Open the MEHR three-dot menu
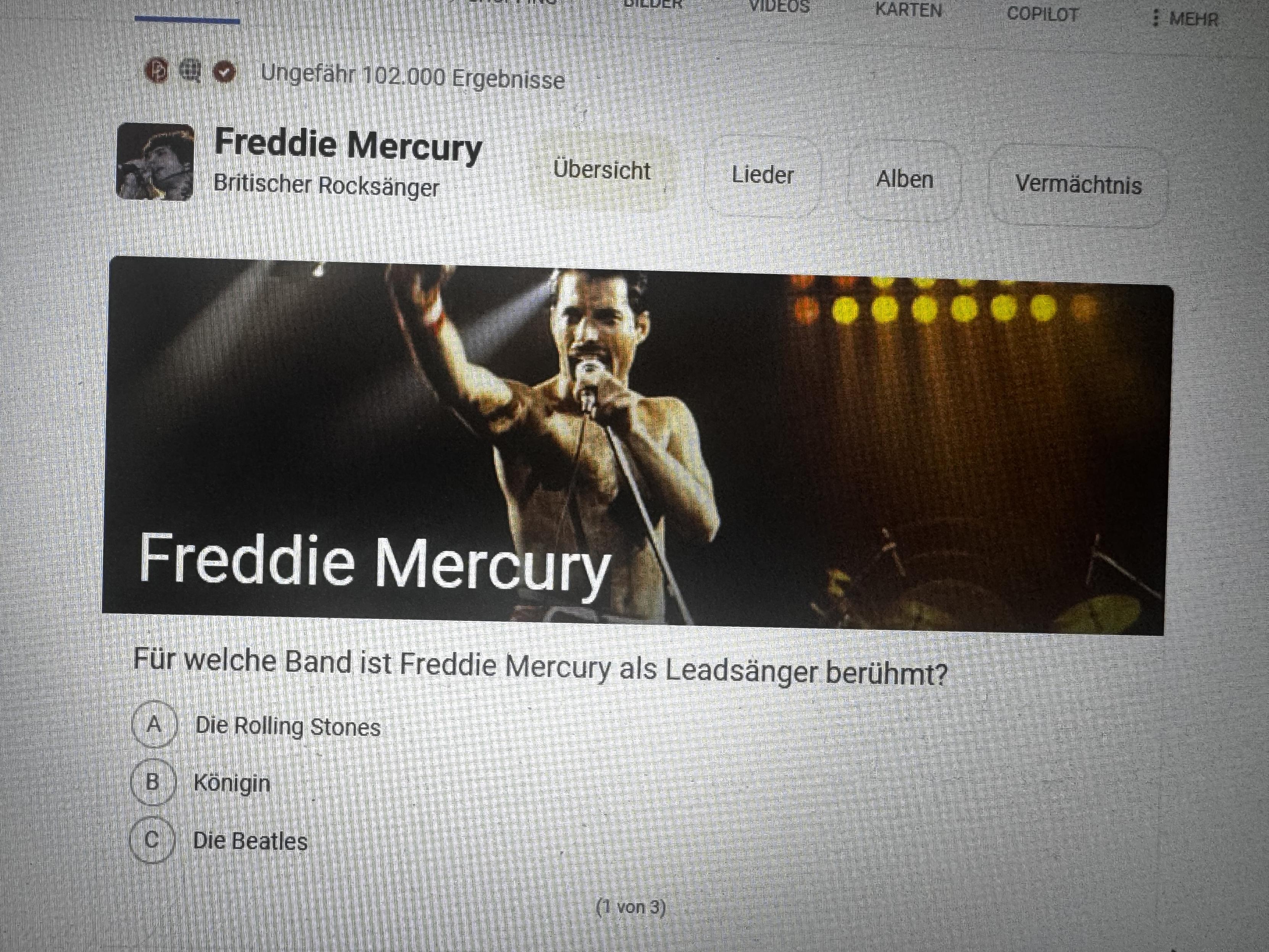The height and width of the screenshot is (952, 1269). 1185,18
